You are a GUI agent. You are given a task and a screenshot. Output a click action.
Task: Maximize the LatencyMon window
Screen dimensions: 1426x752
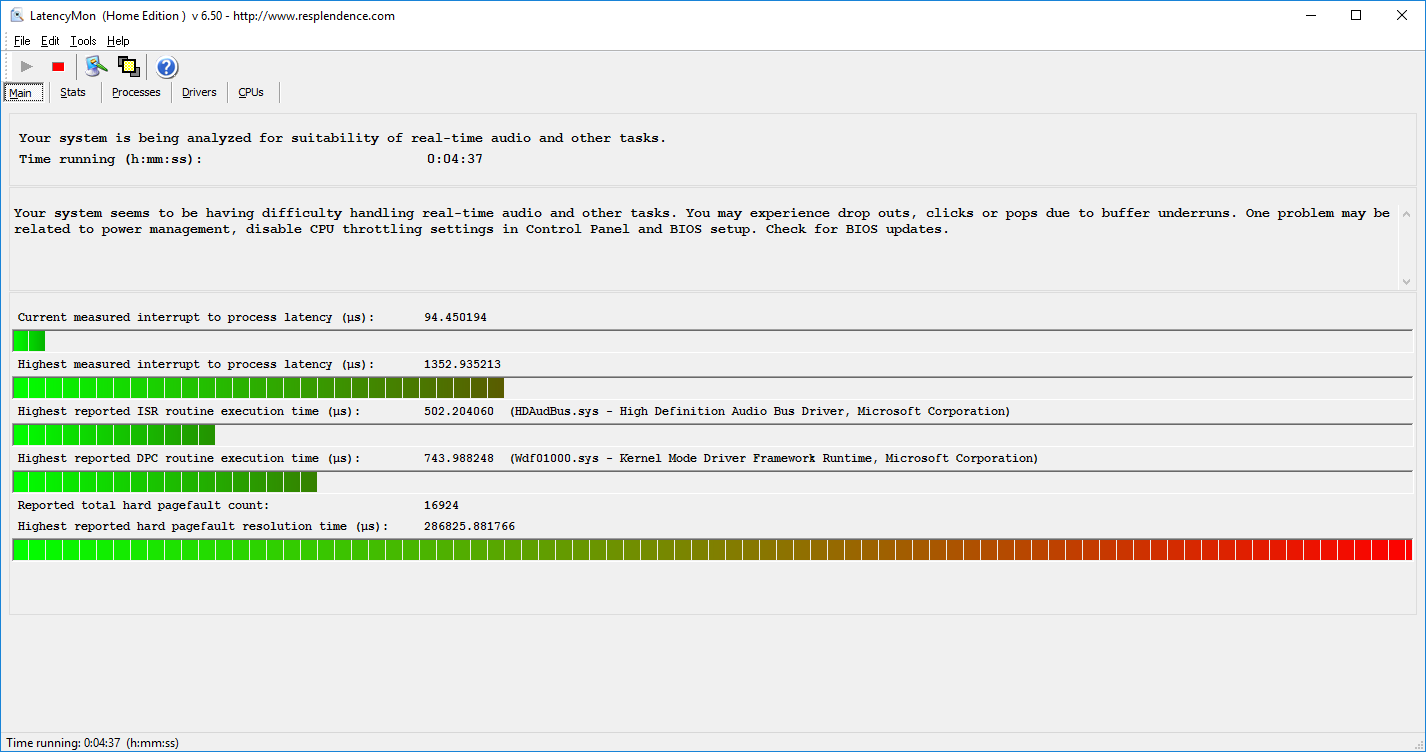tap(1356, 15)
